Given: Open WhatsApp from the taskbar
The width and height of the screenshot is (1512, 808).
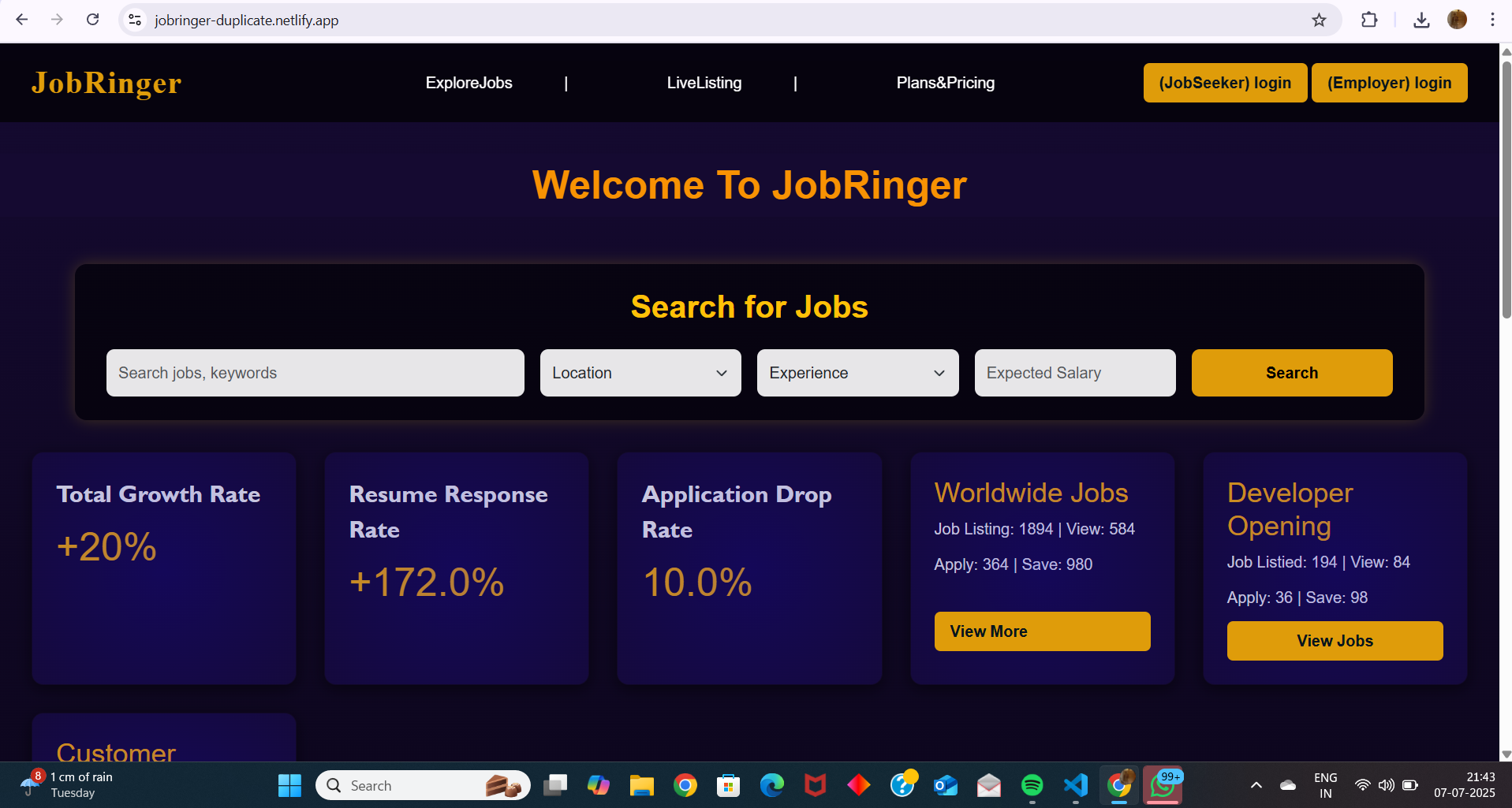Looking at the screenshot, I should pyautogui.click(x=1162, y=785).
